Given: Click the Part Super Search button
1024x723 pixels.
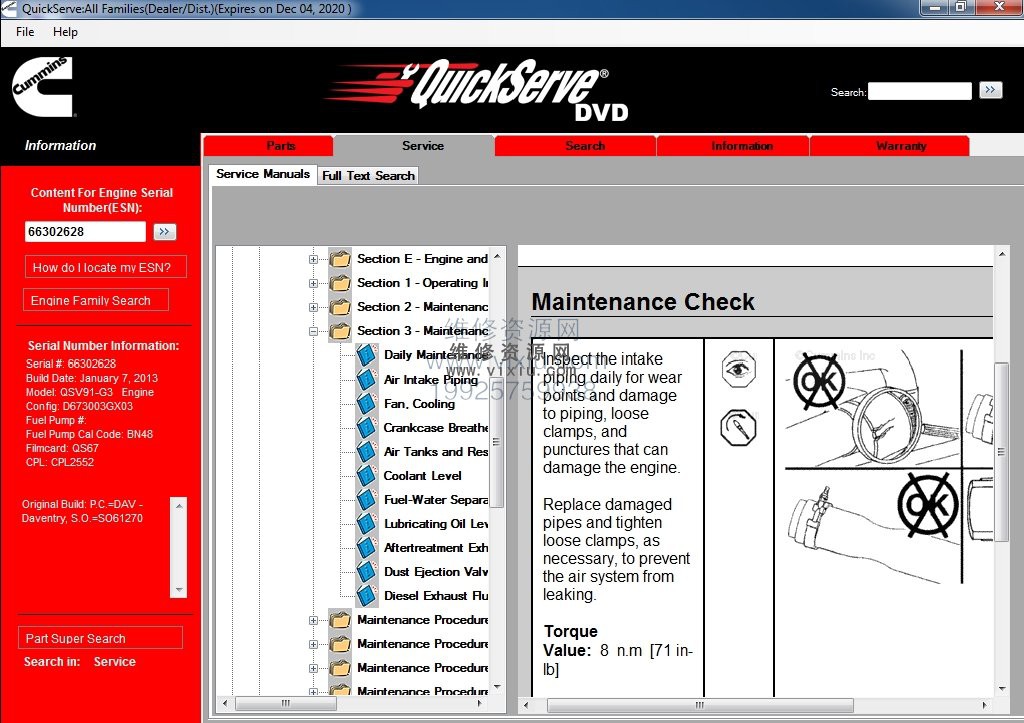Looking at the screenshot, I should [101, 638].
